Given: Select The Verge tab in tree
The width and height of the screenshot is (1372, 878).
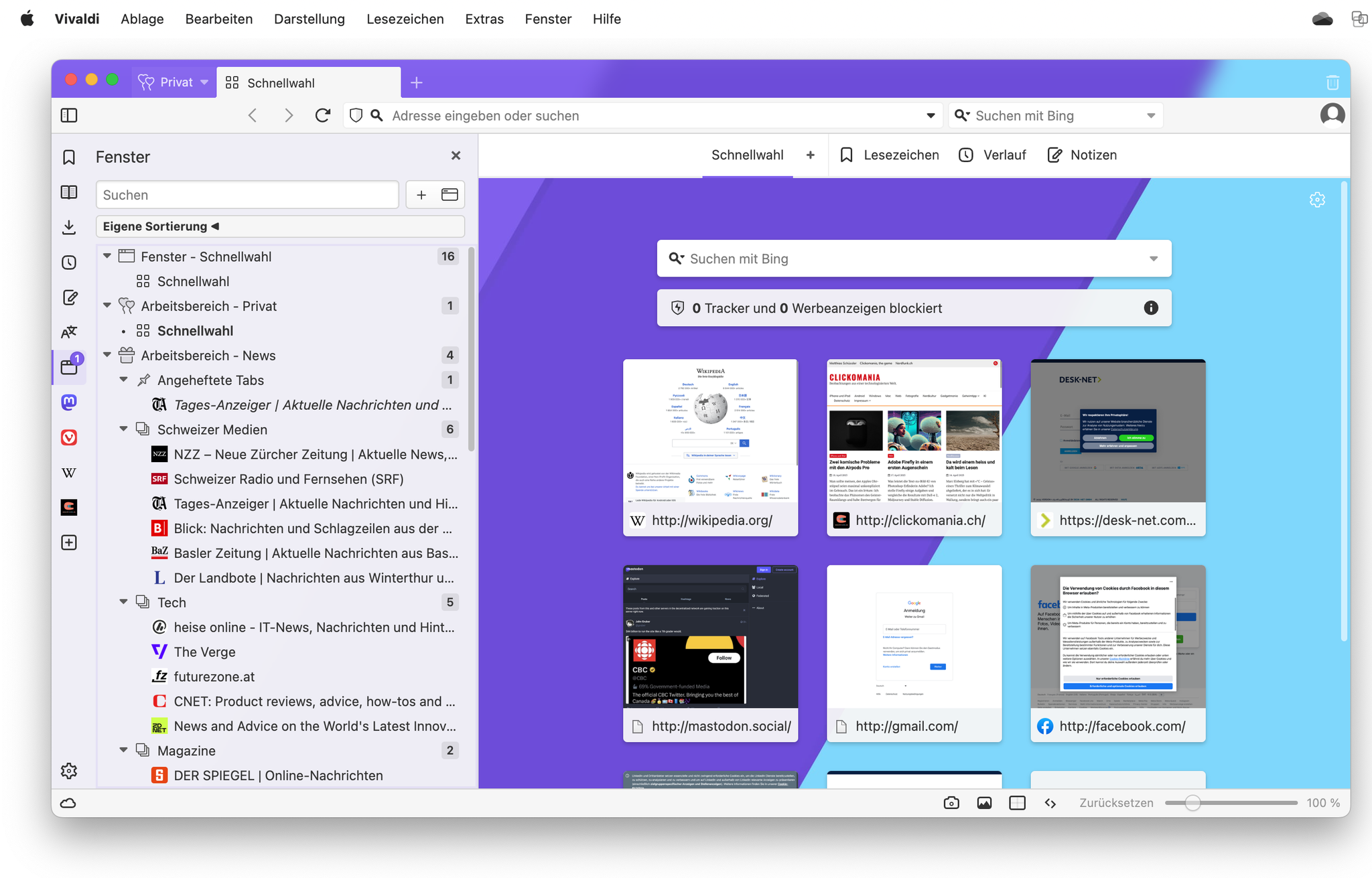Looking at the screenshot, I should pos(204,652).
